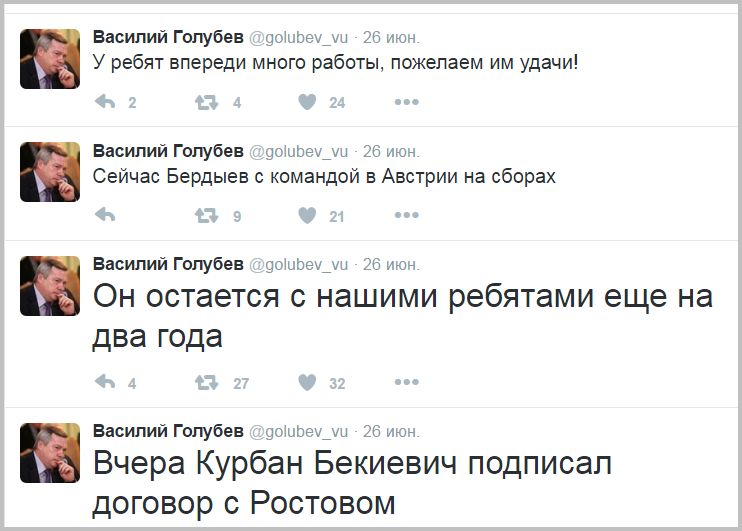Retweet the tweet with 4 retweets
The image size is (742, 531).
point(206,102)
